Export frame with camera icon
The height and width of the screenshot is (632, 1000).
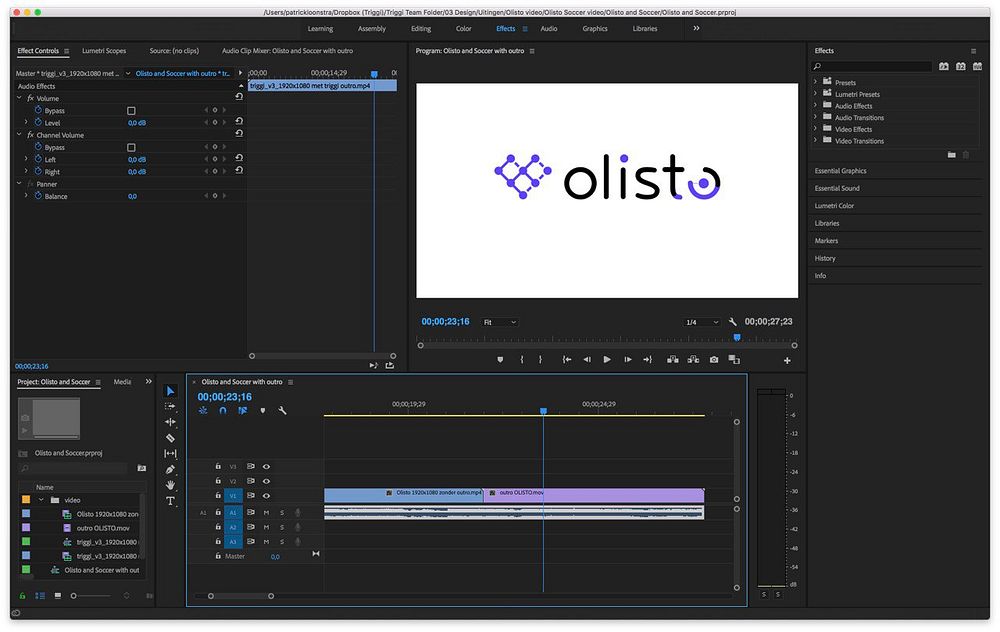[714, 360]
